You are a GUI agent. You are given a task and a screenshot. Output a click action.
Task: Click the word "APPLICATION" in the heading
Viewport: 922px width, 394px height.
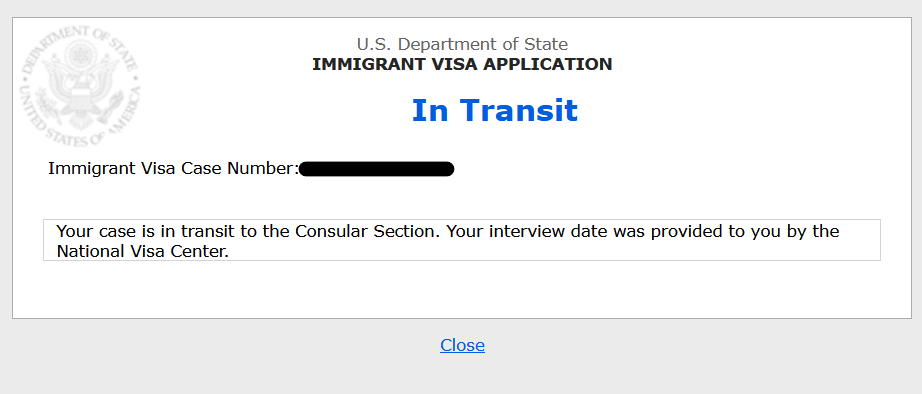coord(546,64)
